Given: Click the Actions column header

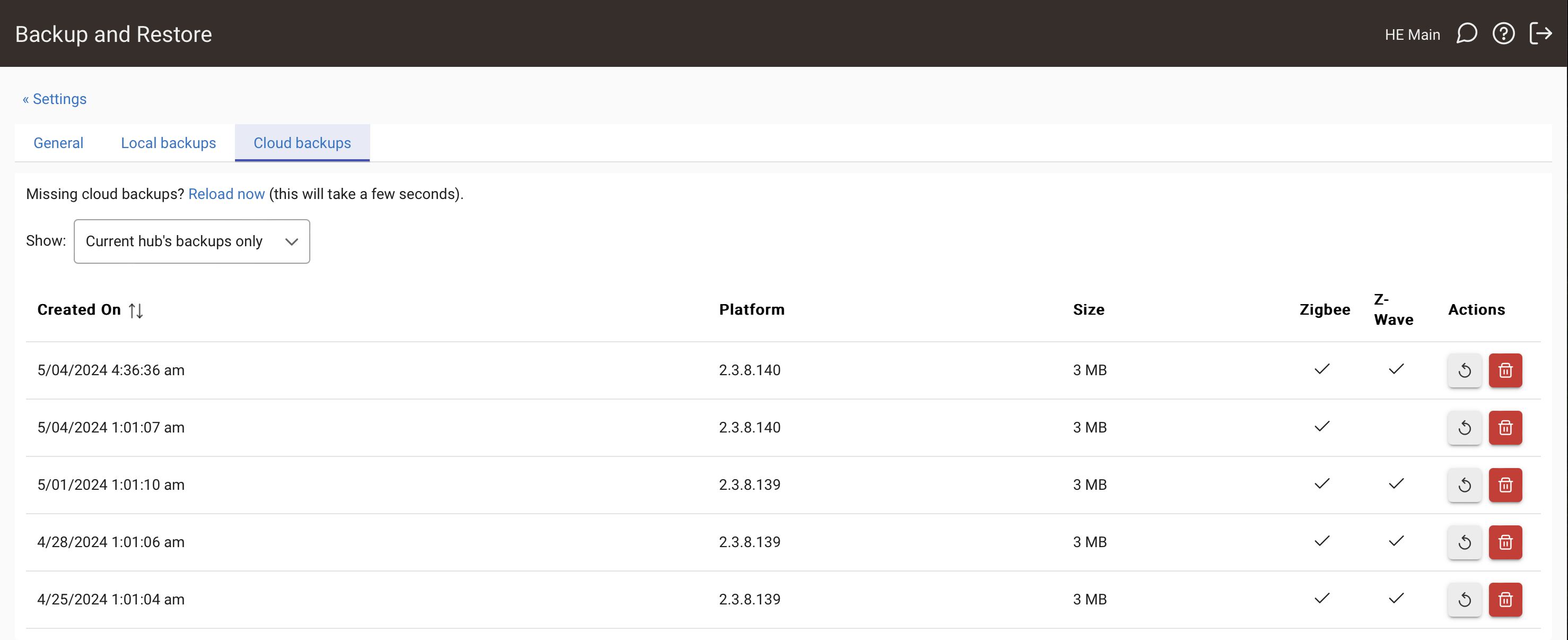Looking at the screenshot, I should click(x=1476, y=309).
